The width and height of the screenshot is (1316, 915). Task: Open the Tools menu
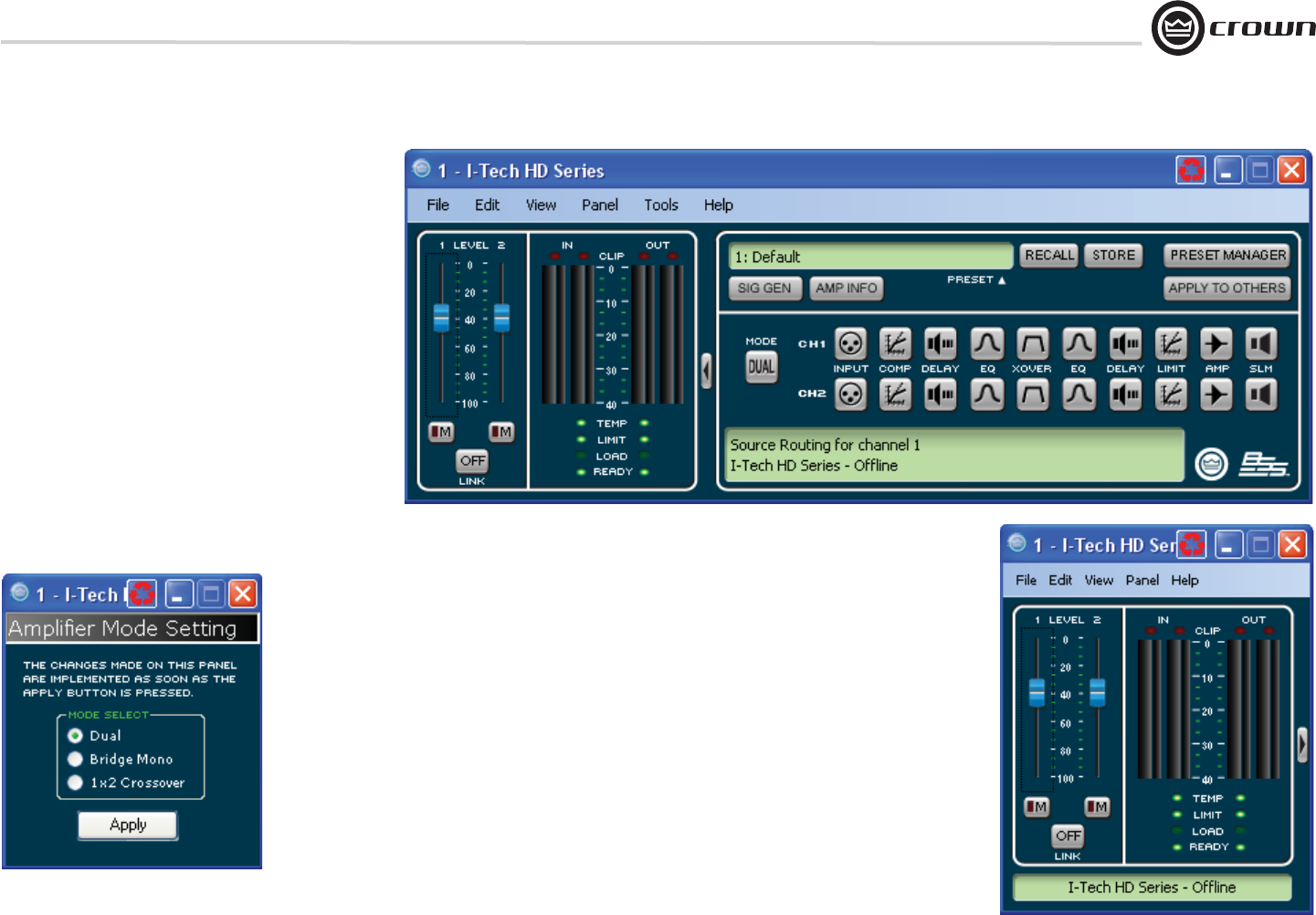(x=661, y=205)
